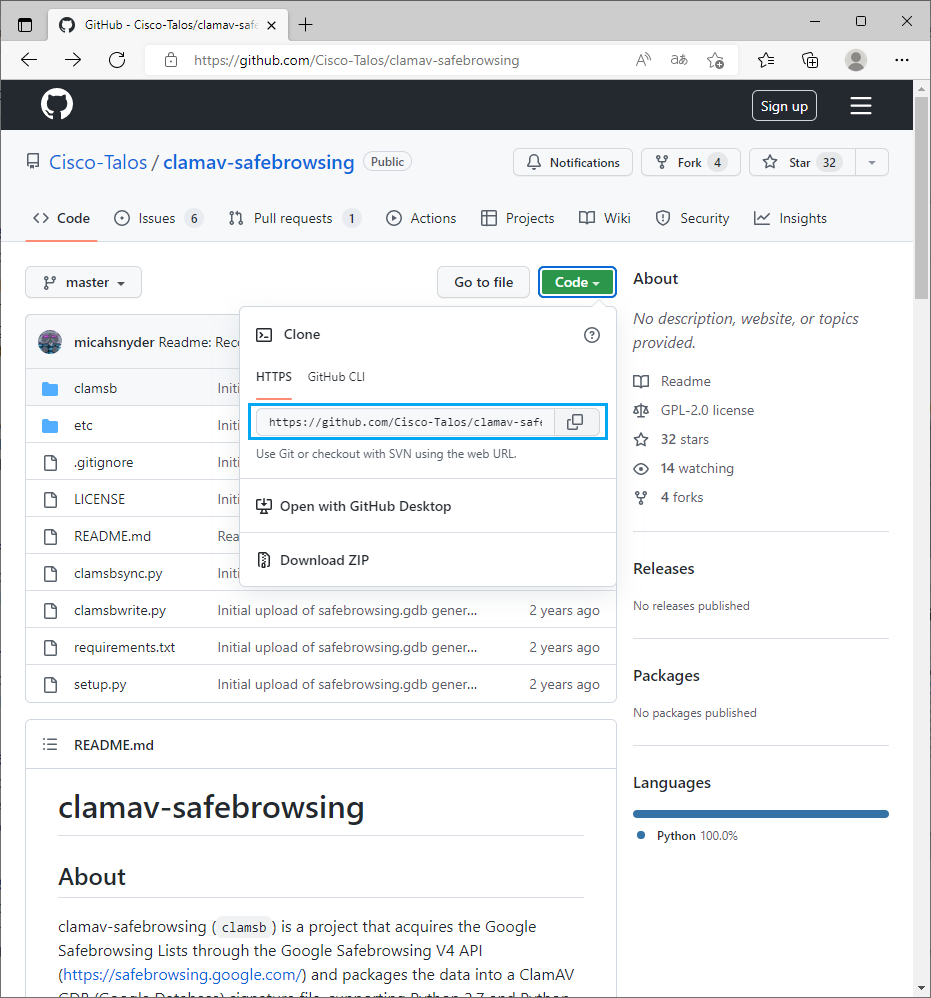Collapse the green Code dropdown

(577, 282)
